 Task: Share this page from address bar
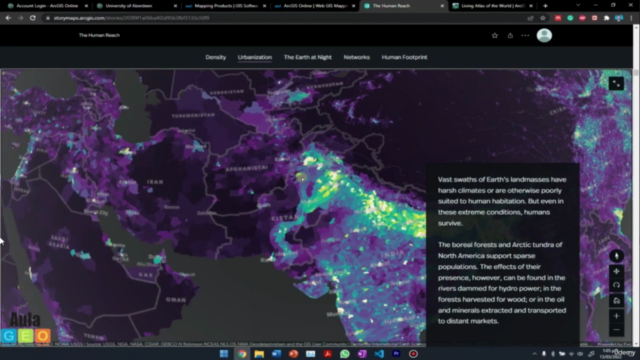click(530, 18)
